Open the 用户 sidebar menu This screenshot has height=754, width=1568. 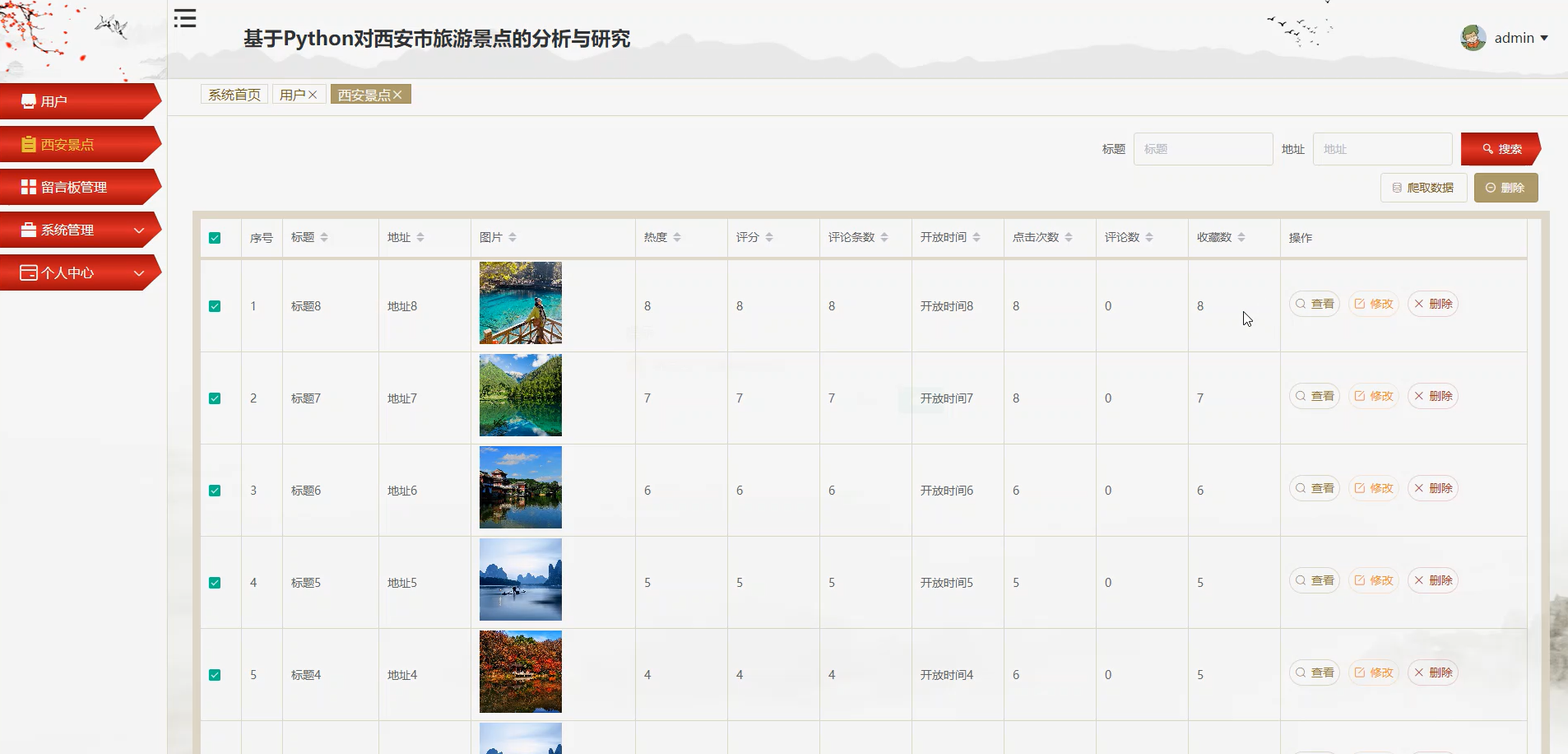pyautogui.click(x=80, y=101)
